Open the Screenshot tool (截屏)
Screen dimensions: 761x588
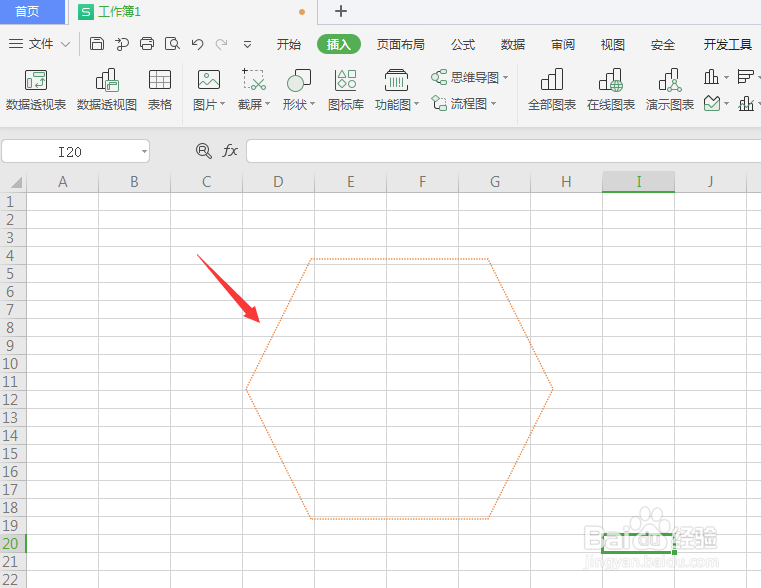click(x=254, y=90)
